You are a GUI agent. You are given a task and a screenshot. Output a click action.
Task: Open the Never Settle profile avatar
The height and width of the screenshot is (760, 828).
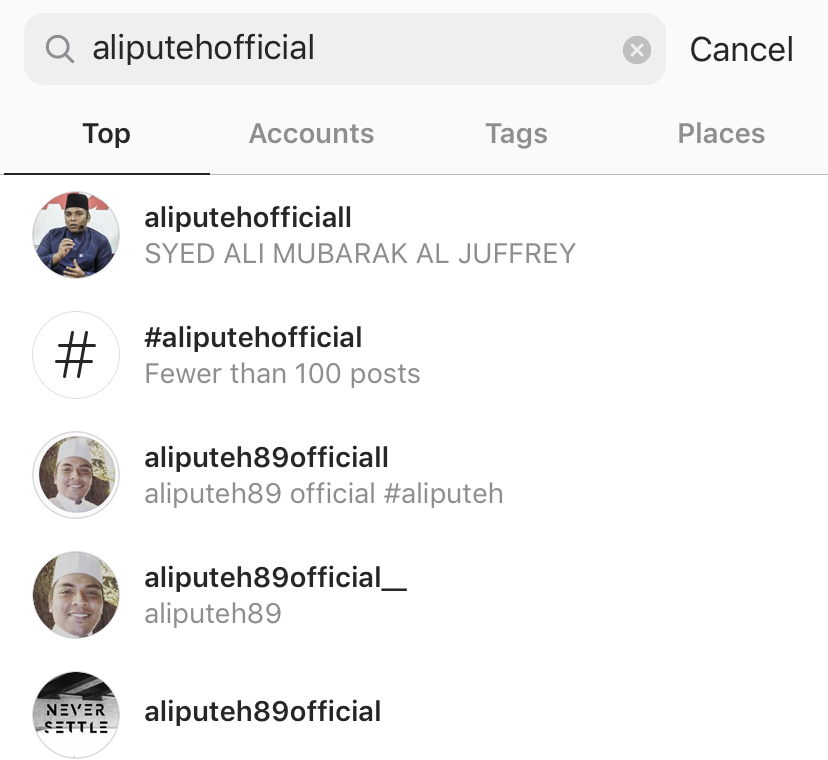(76, 714)
